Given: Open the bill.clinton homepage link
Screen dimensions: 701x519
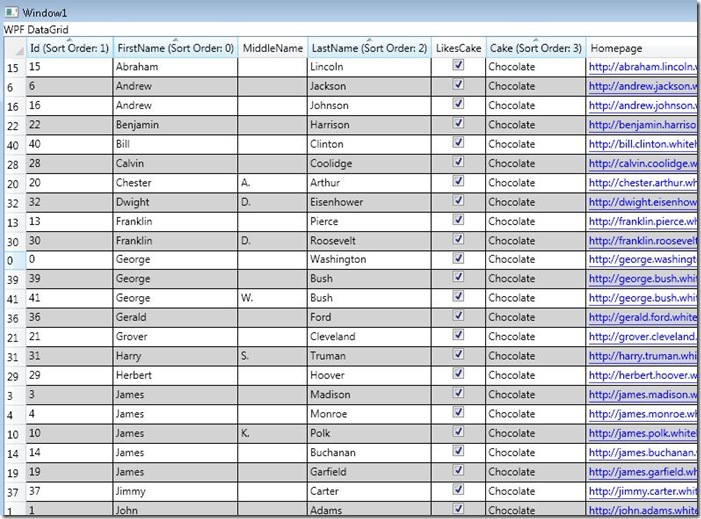Looking at the screenshot, I should (643, 144).
